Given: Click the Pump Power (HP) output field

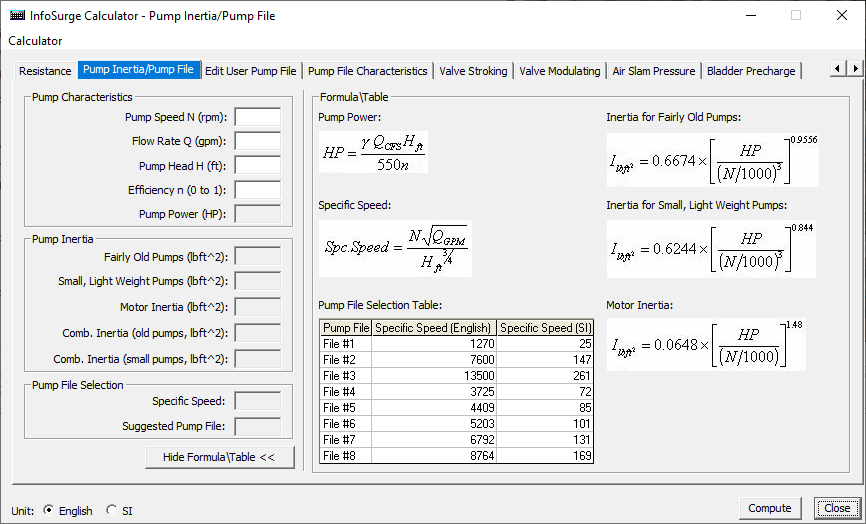Looking at the screenshot, I should pos(258,214).
